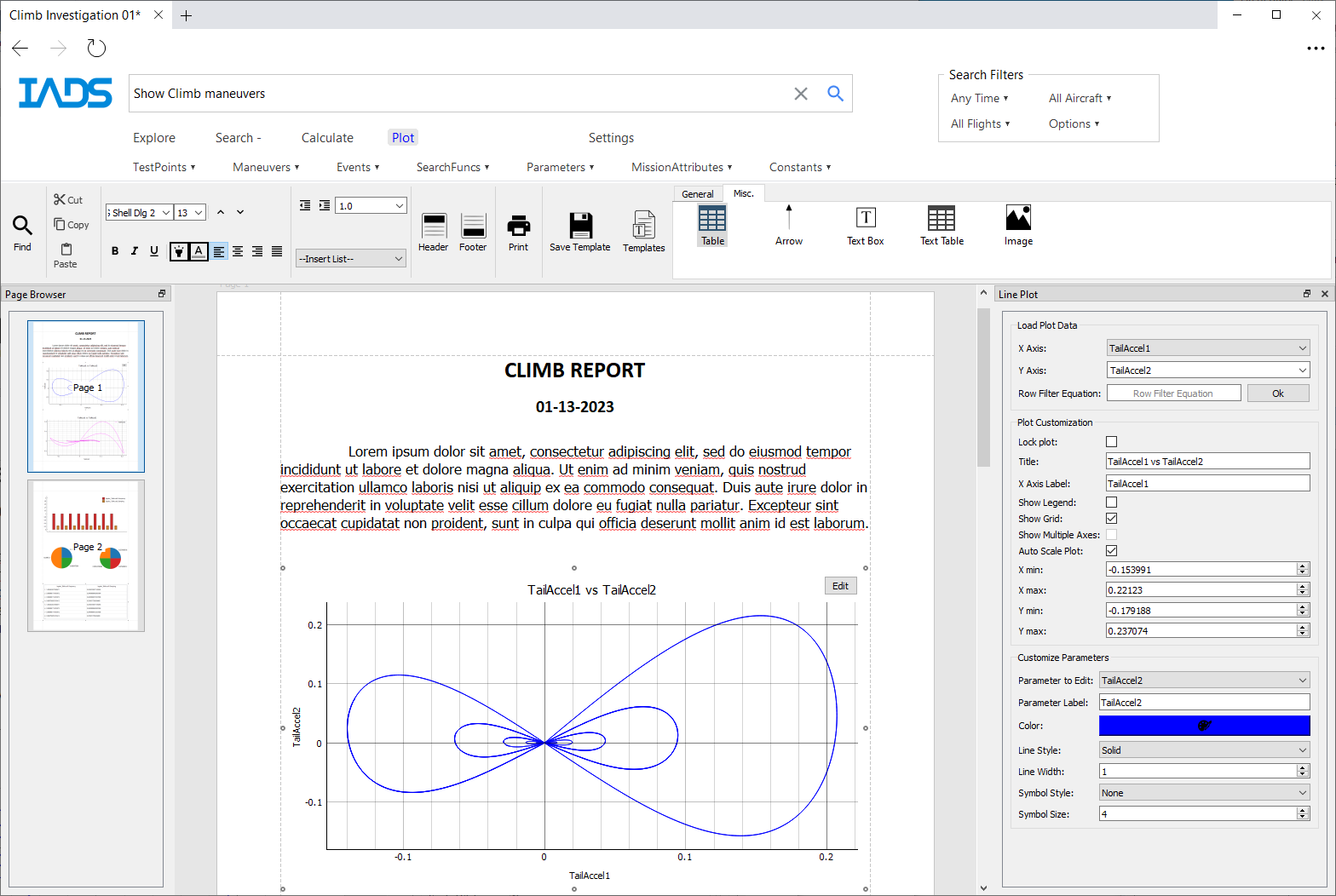Copy selection with Copy icon
Viewport: 1336px width, 896px height.
point(72,225)
